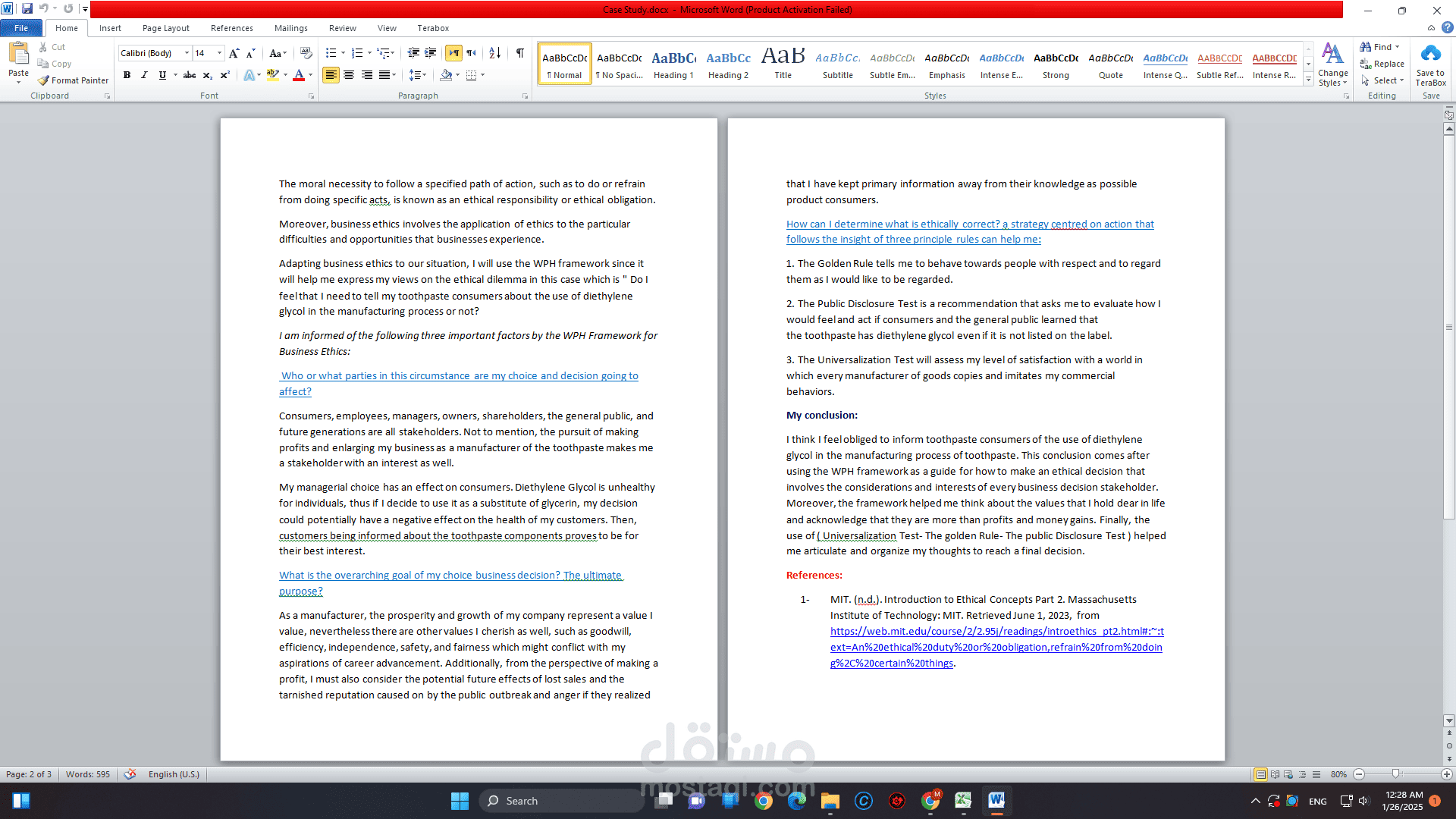Click the Replace button
This screenshot has height=819, width=1456.
click(1382, 64)
